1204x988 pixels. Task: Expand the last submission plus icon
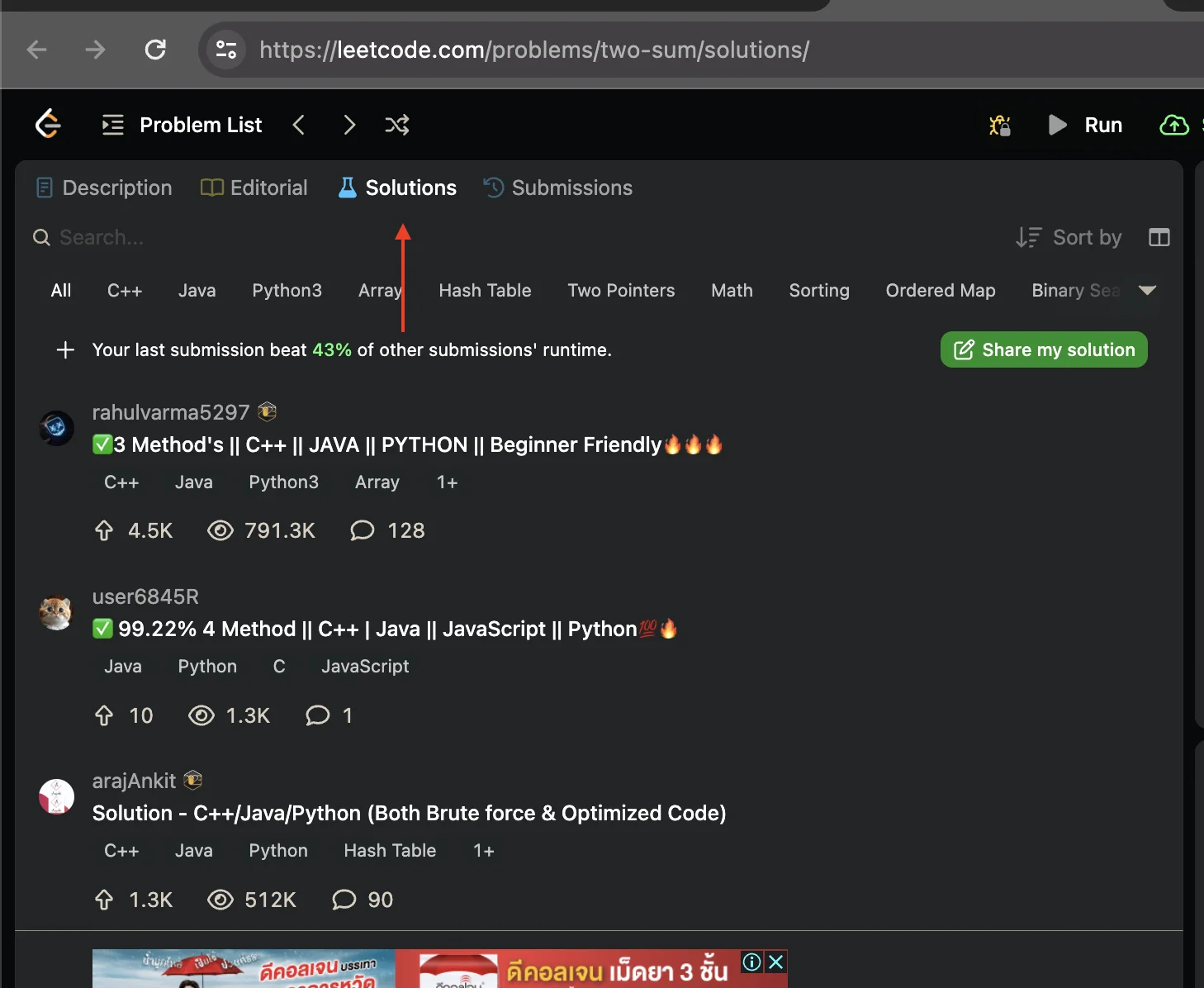click(65, 350)
